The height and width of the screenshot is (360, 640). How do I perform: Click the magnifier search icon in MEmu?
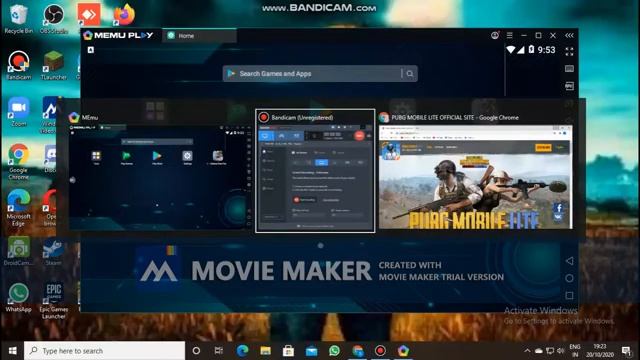410,73
